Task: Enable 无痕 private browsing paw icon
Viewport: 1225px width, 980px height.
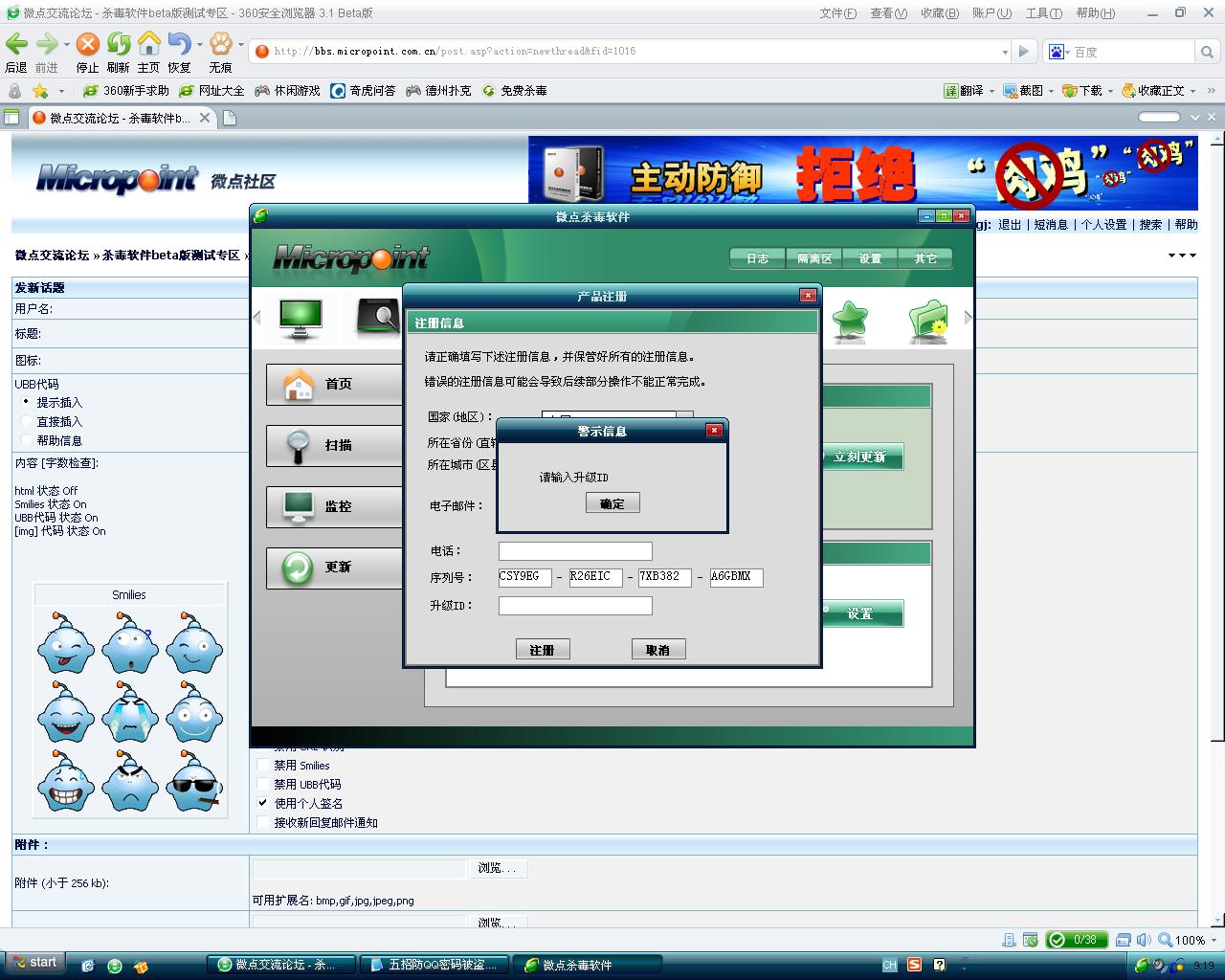Action: pos(221,44)
